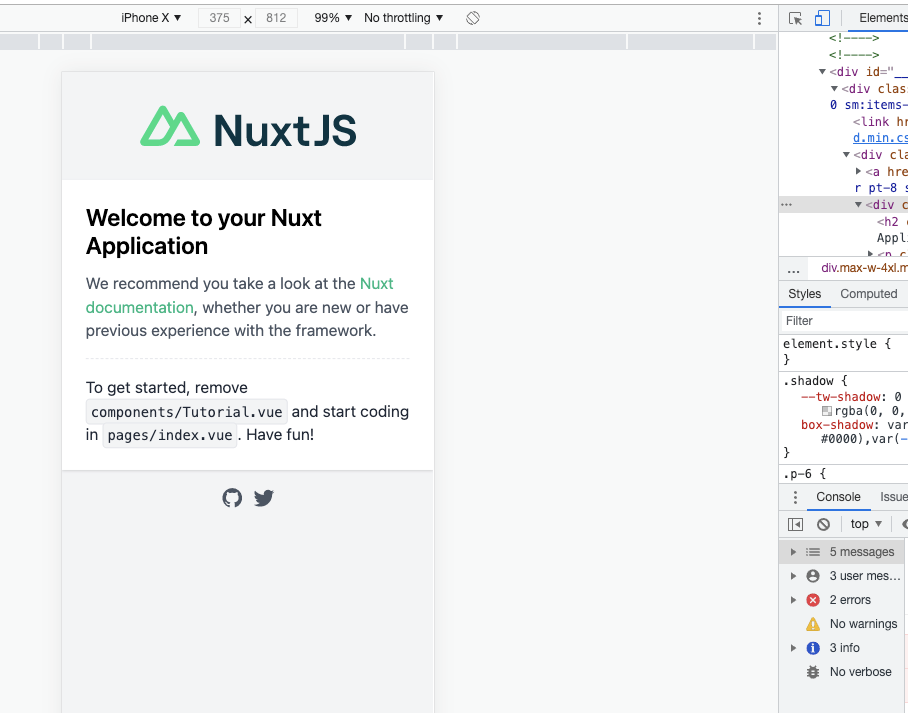Screen dimensions: 908x713
Task: Click the width field showing 375
Action: (219, 18)
